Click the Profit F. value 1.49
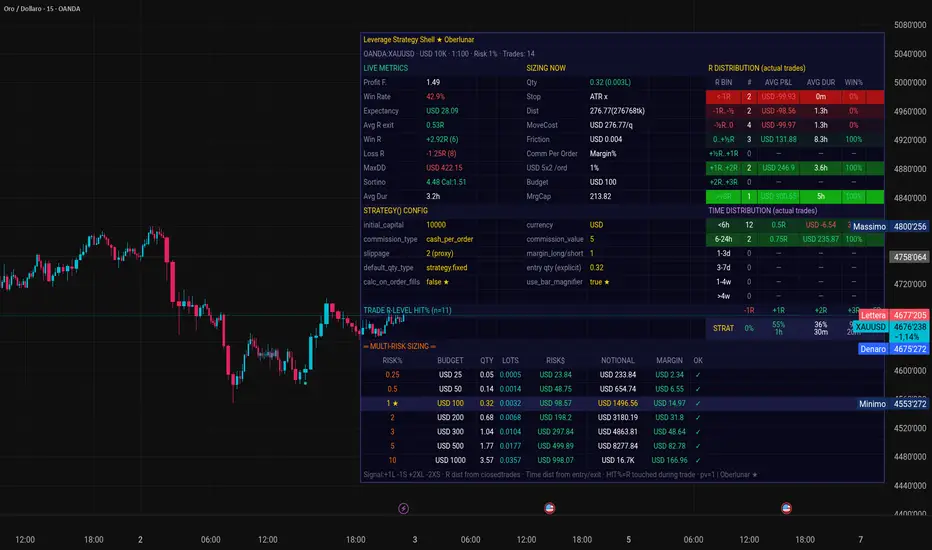Image resolution: width=932 pixels, height=550 pixels. point(433,83)
